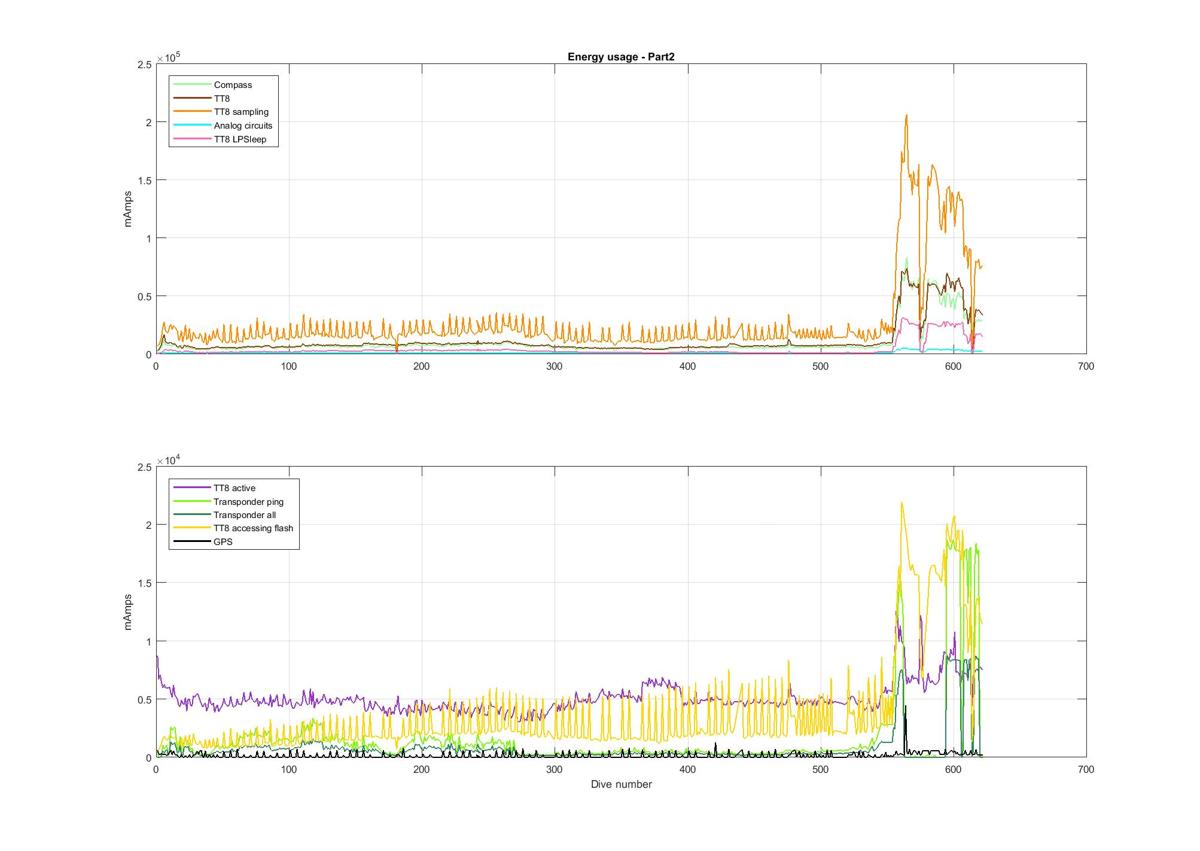Click the tallest peak of yellow flash-access curve
This screenshot has width=1200, height=851.
click(x=902, y=503)
